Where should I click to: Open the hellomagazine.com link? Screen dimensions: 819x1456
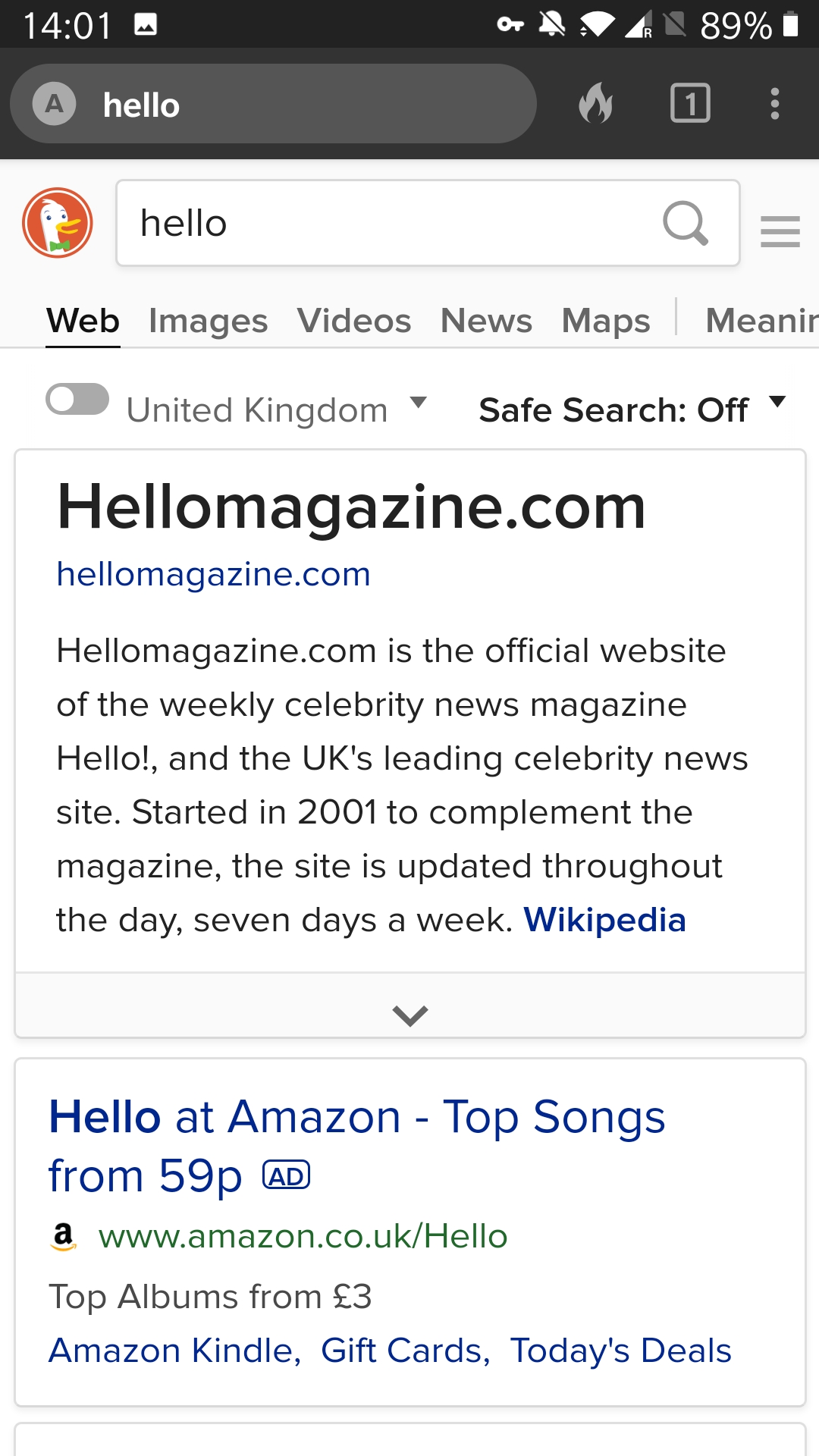point(214,575)
